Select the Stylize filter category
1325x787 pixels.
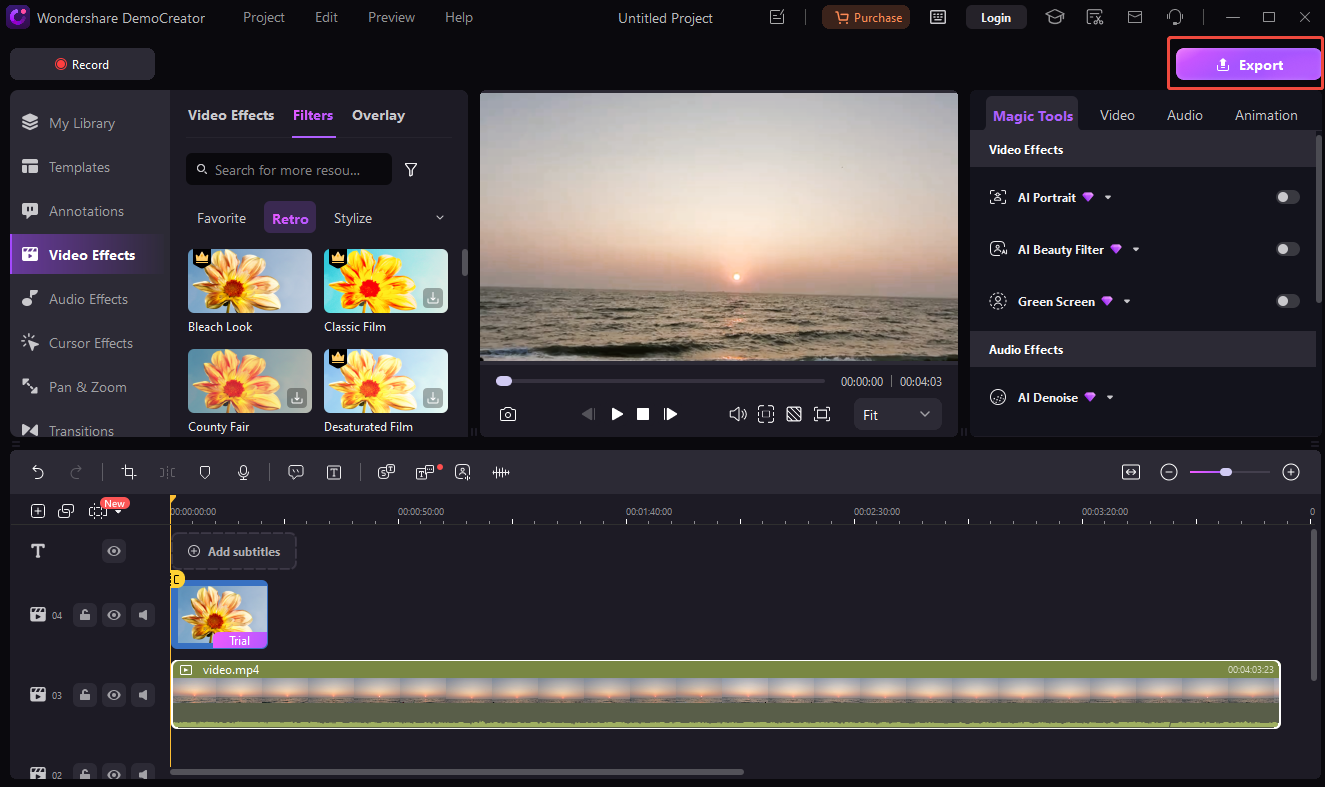(353, 218)
